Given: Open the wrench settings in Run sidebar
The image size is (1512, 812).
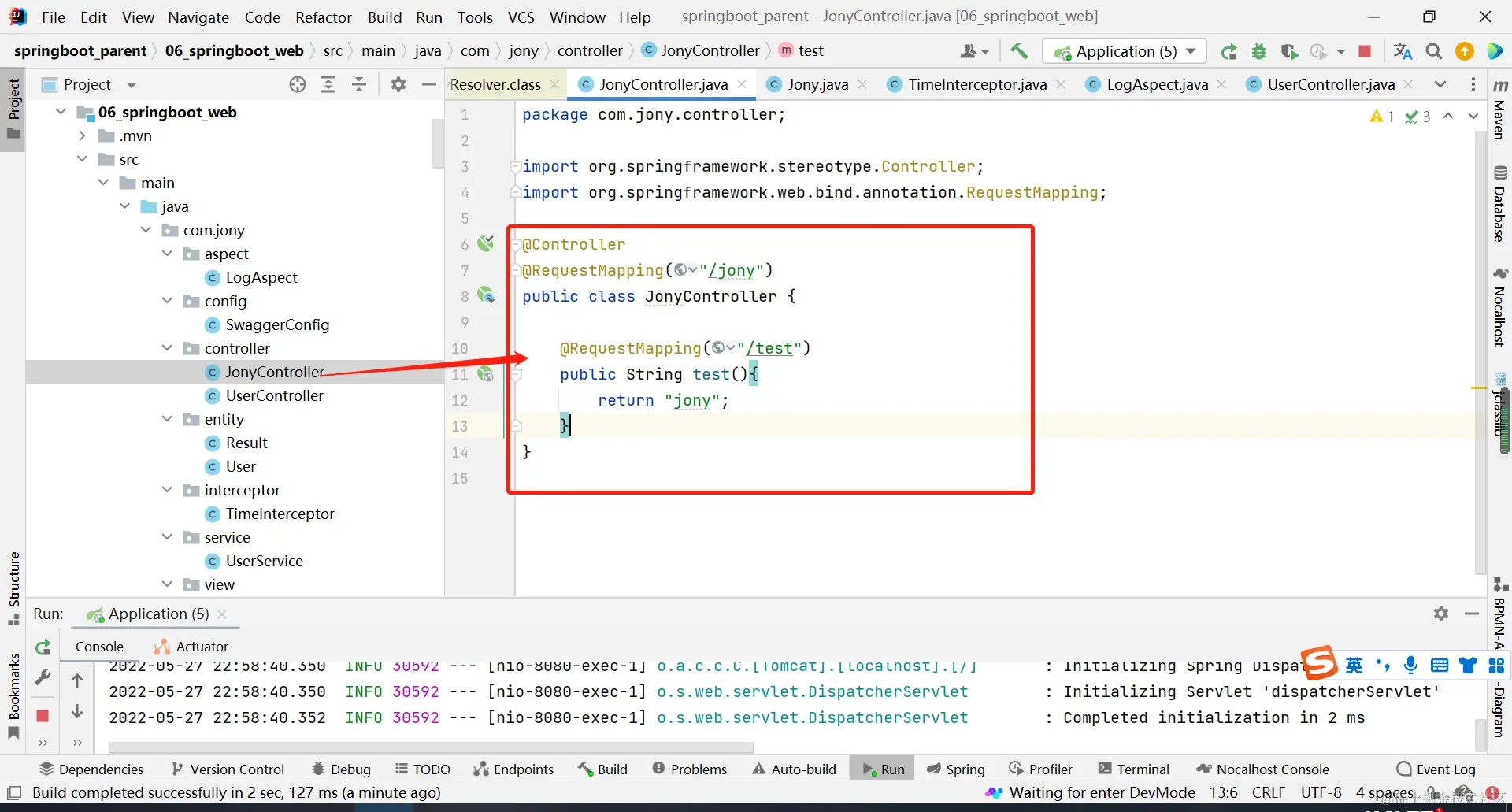Looking at the screenshot, I should pos(43,677).
